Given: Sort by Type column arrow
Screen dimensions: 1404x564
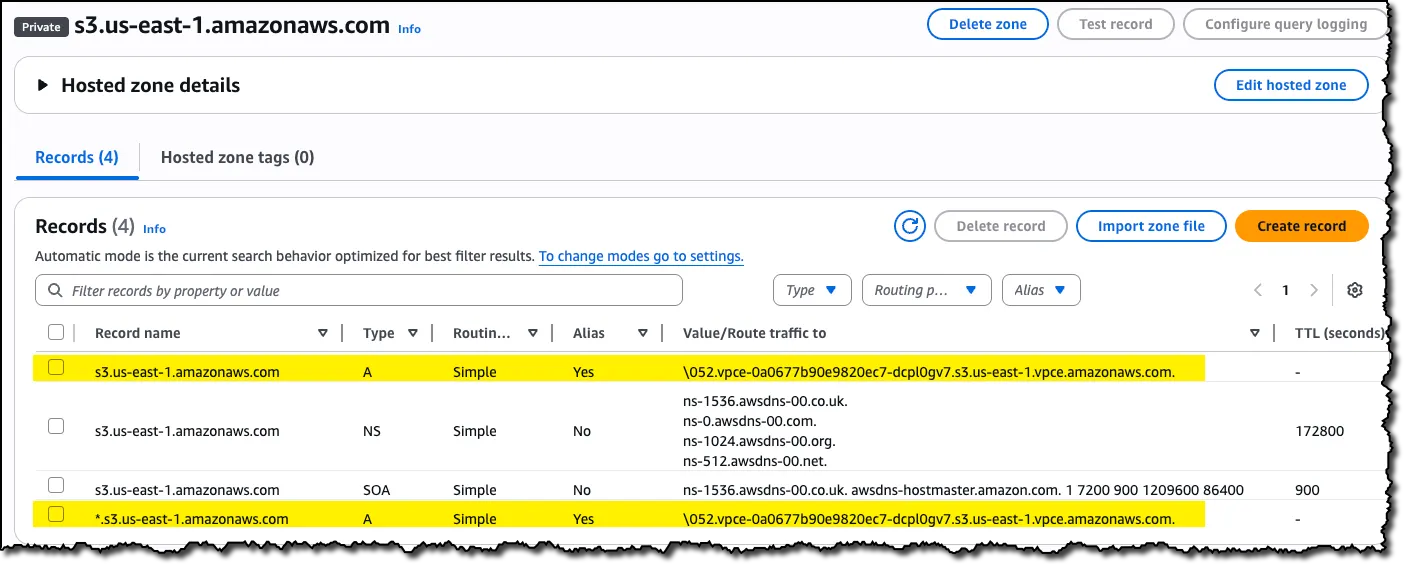Looking at the screenshot, I should pos(413,333).
